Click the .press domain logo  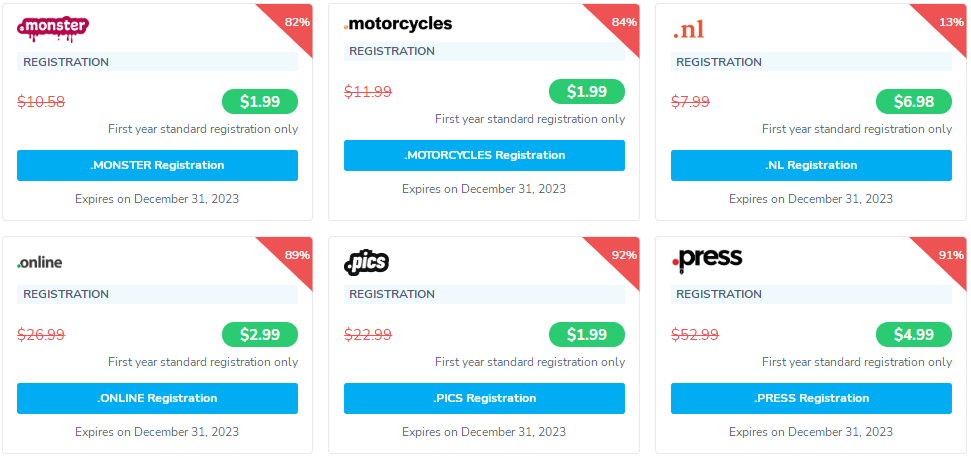(707, 259)
